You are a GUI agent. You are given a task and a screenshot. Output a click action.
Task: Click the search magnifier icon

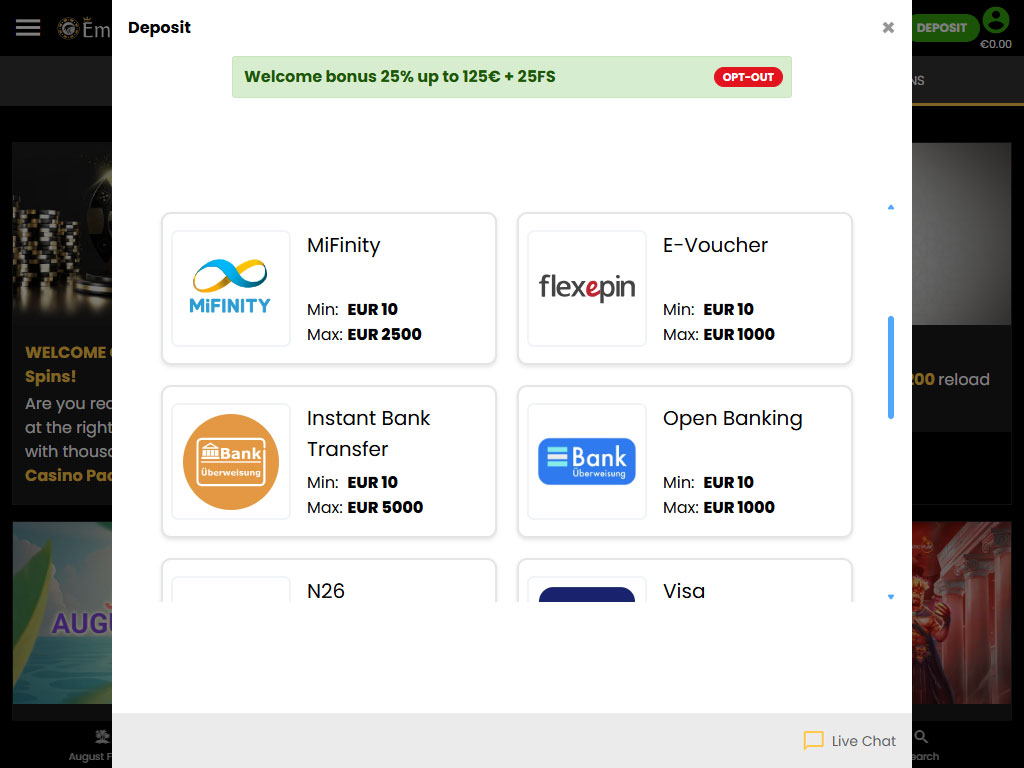(x=921, y=737)
